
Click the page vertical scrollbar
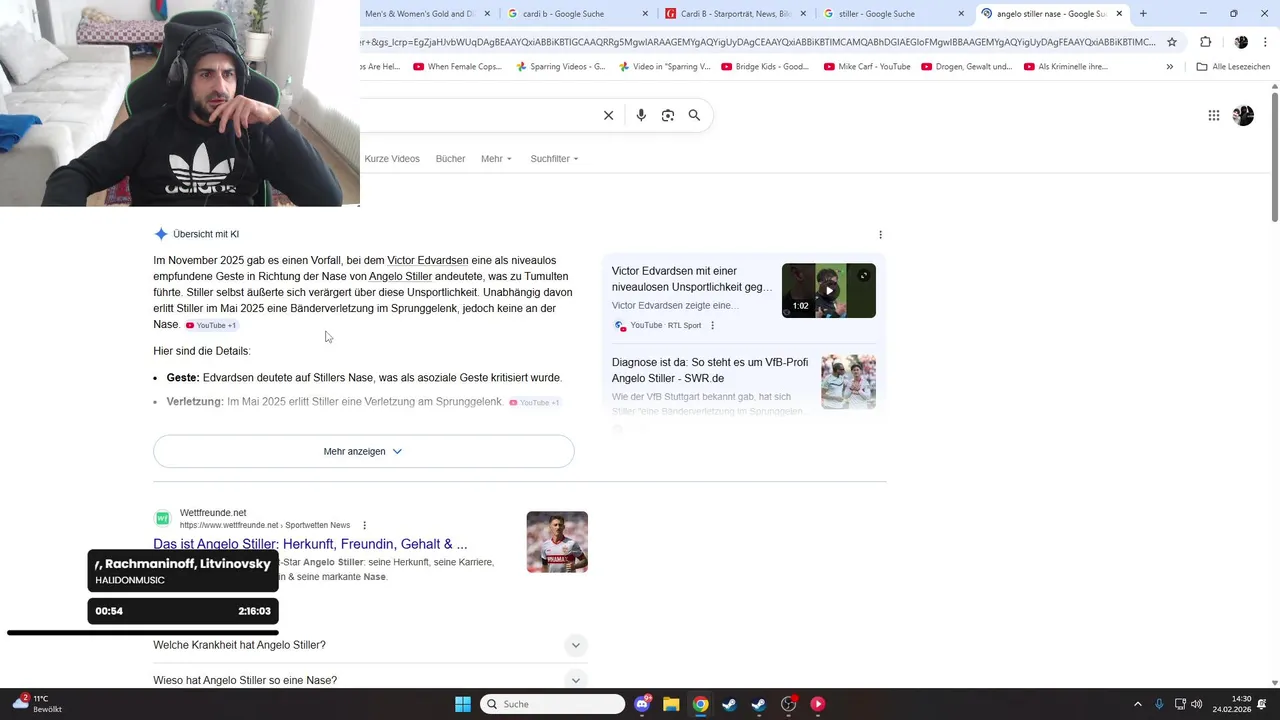click(x=1275, y=155)
